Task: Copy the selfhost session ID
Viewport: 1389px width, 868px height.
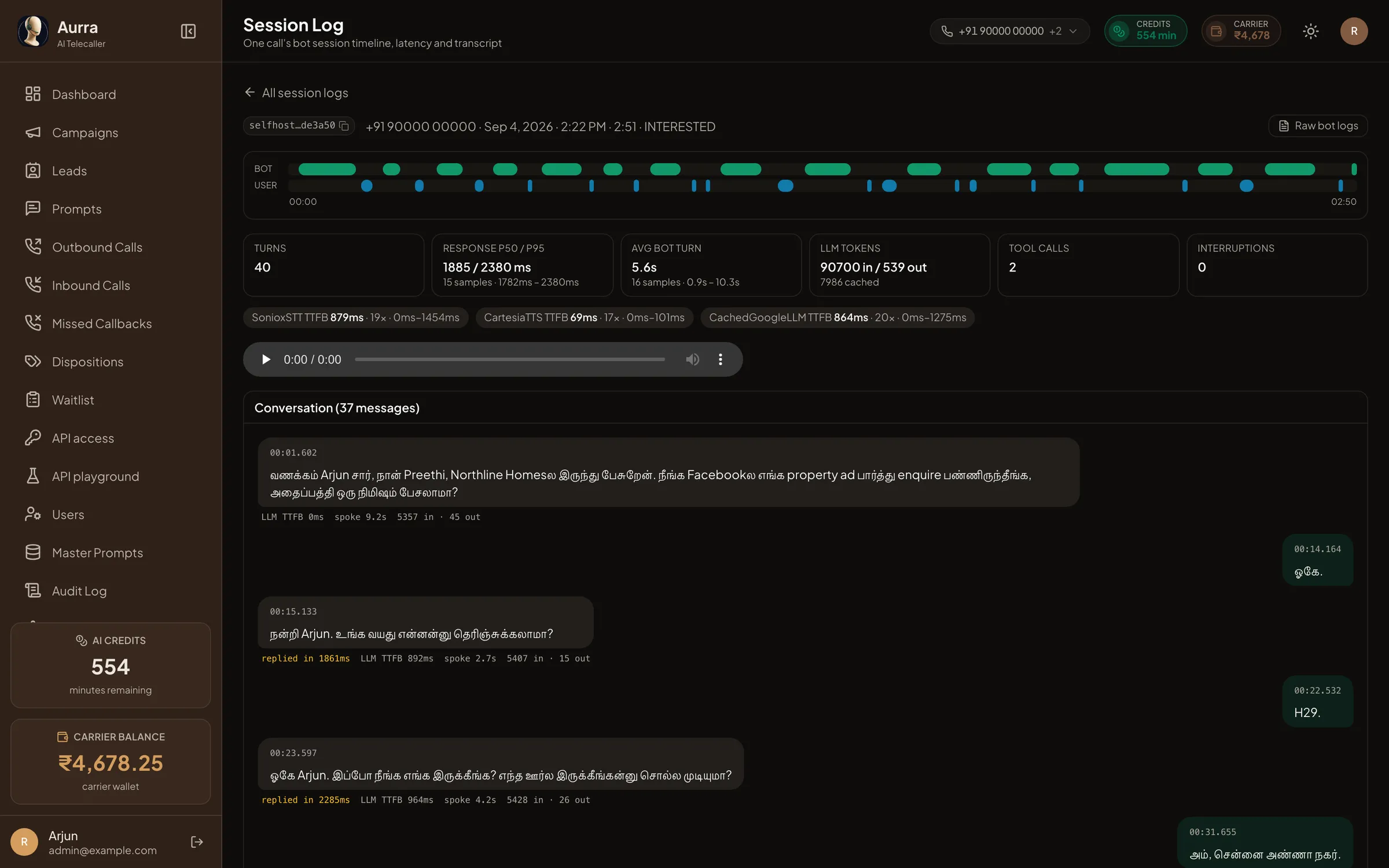Action: 344,126
